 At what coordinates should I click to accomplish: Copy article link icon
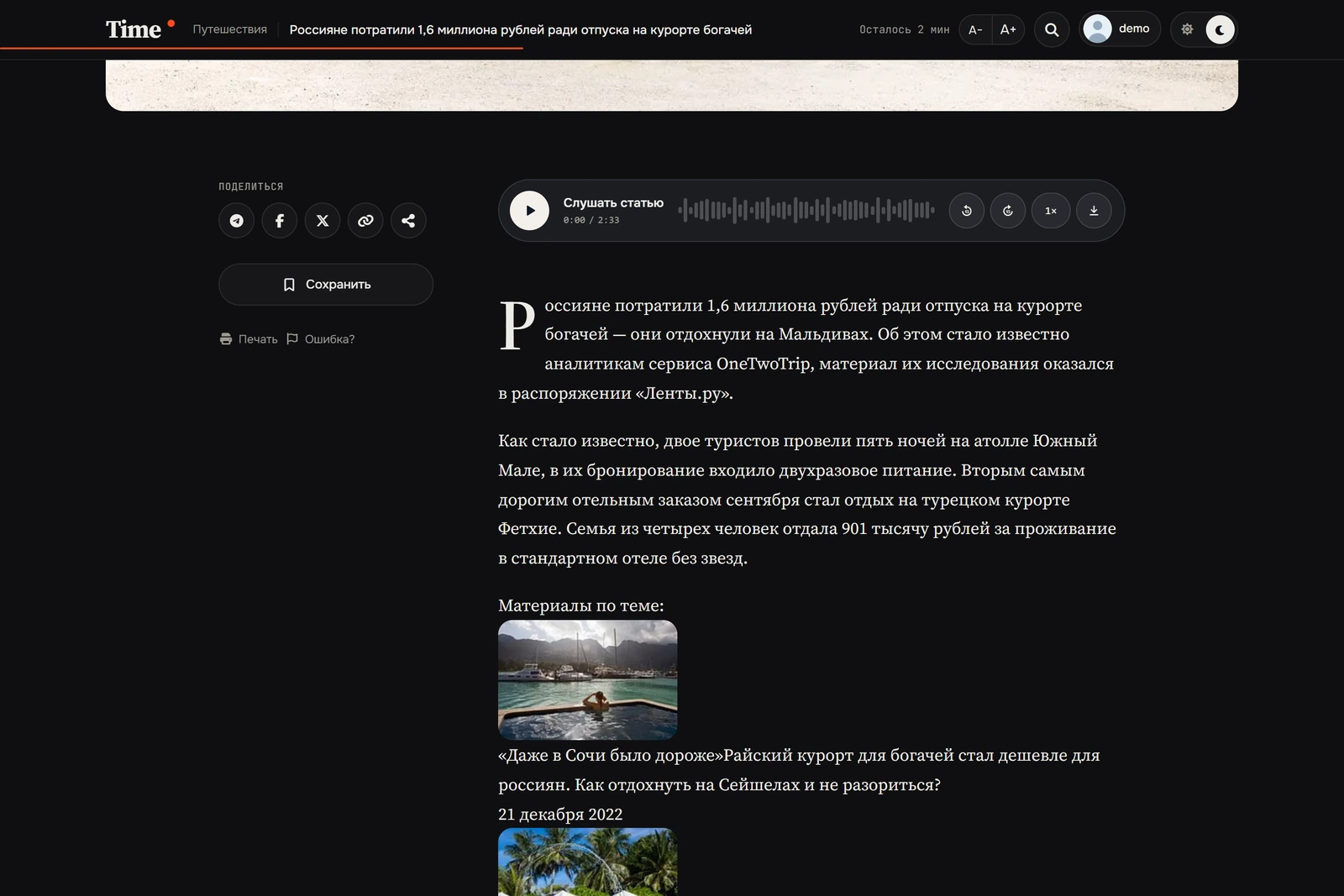pyautogui.click(x=365, y=221)
